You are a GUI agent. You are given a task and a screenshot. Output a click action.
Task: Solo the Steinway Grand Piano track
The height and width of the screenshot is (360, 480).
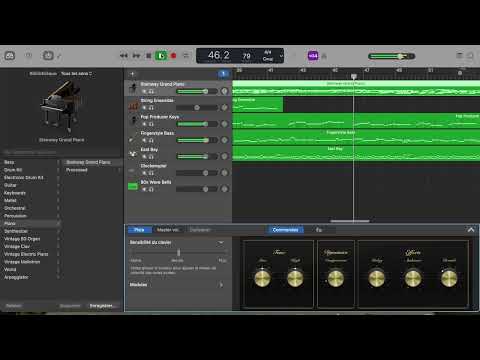click(151, 91)
